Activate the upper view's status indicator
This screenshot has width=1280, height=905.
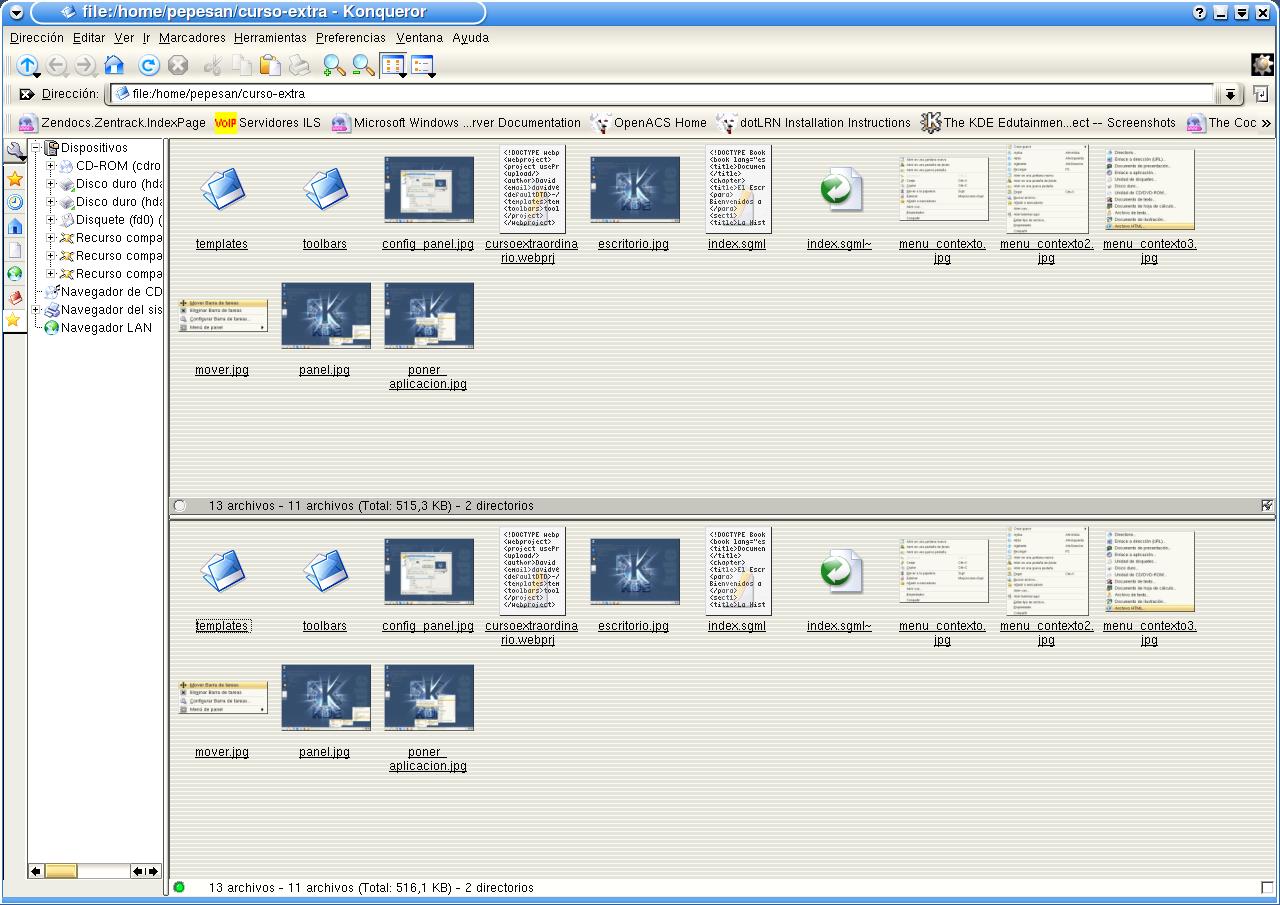click(x=180, y=506)
